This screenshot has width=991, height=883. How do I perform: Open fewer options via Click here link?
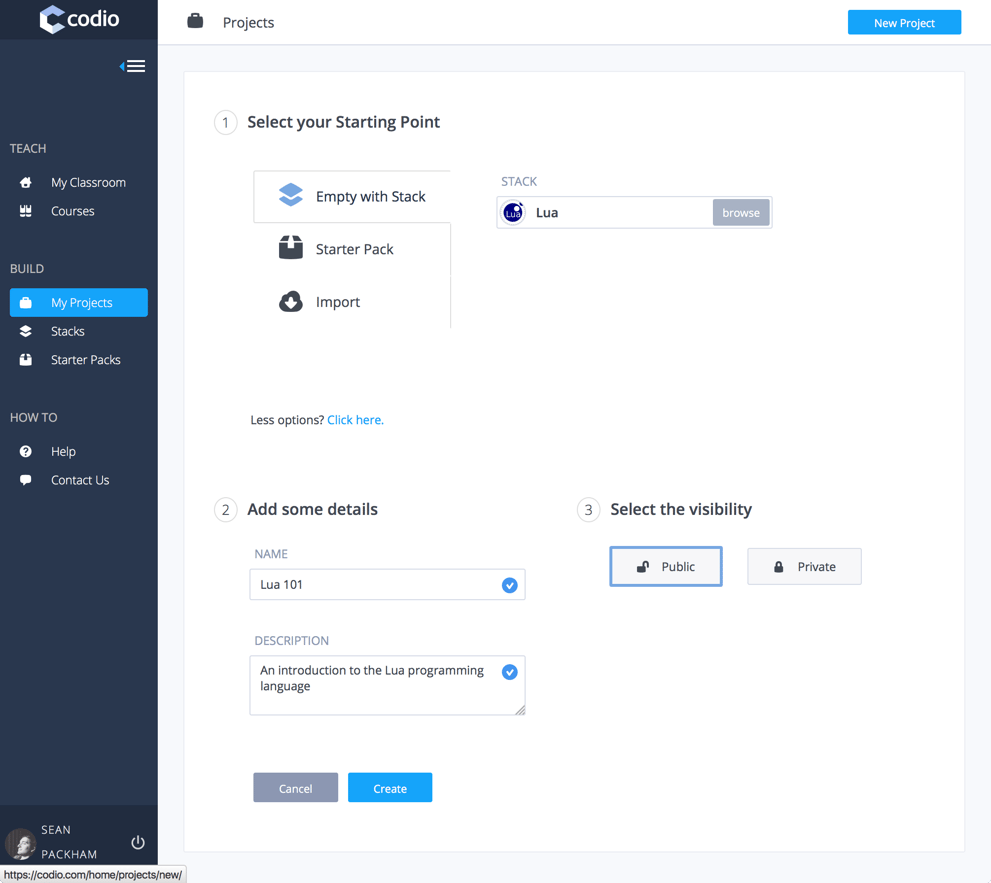click(x=355, y=419)
